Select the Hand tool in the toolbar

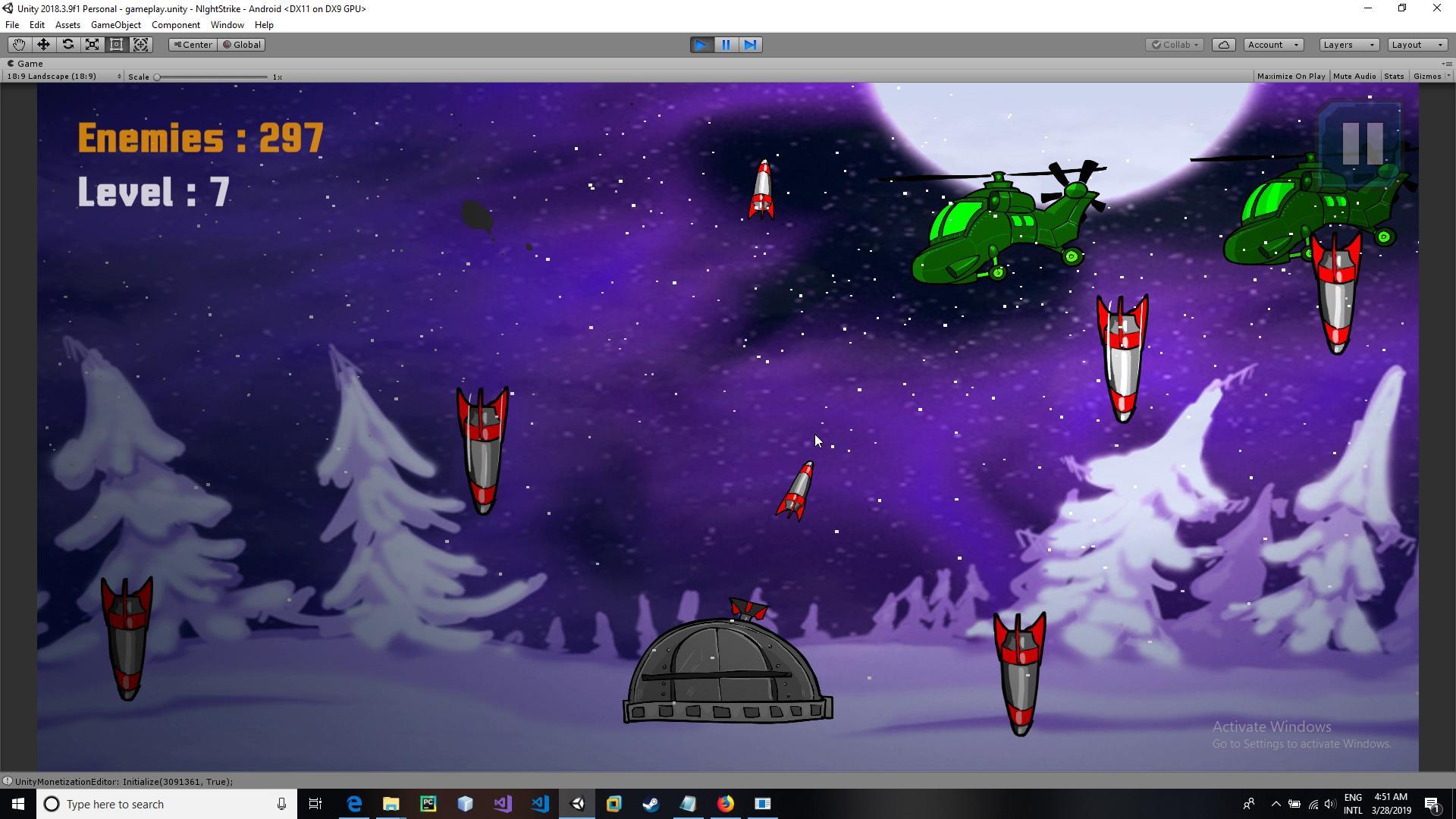(x=18, y=44)
